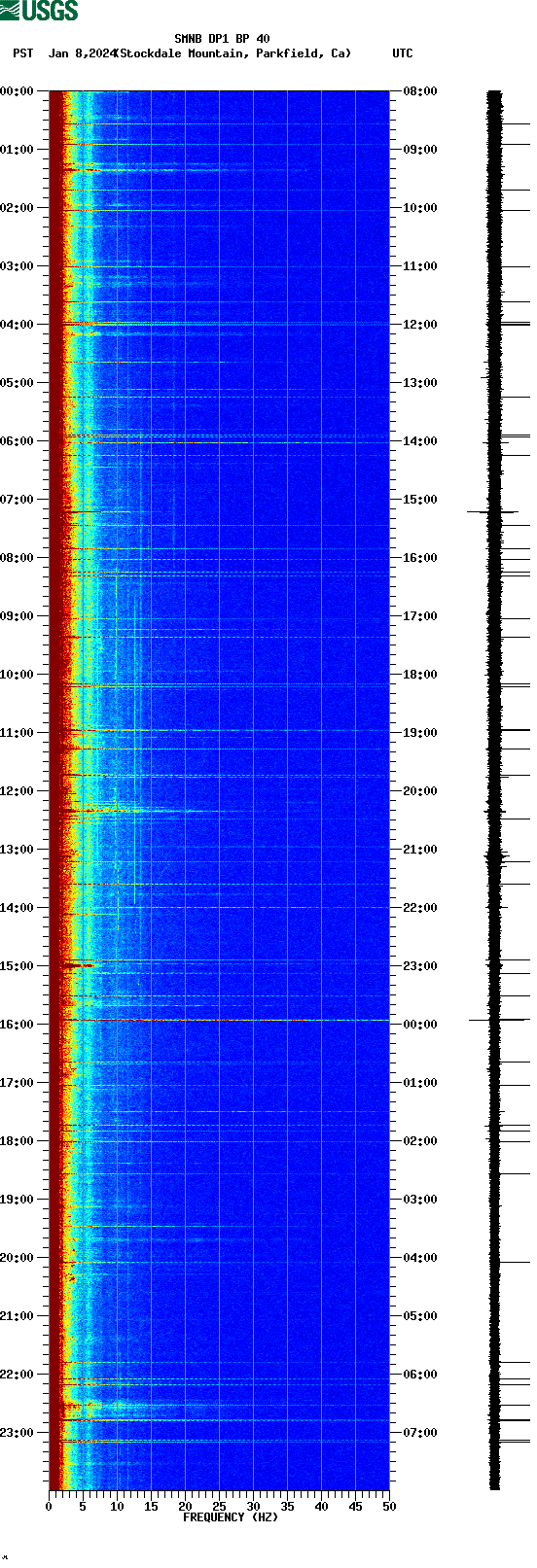Screen dimensions: 537x1568
Task: Click the UTC time label 20:00
Action: (420, 791)
